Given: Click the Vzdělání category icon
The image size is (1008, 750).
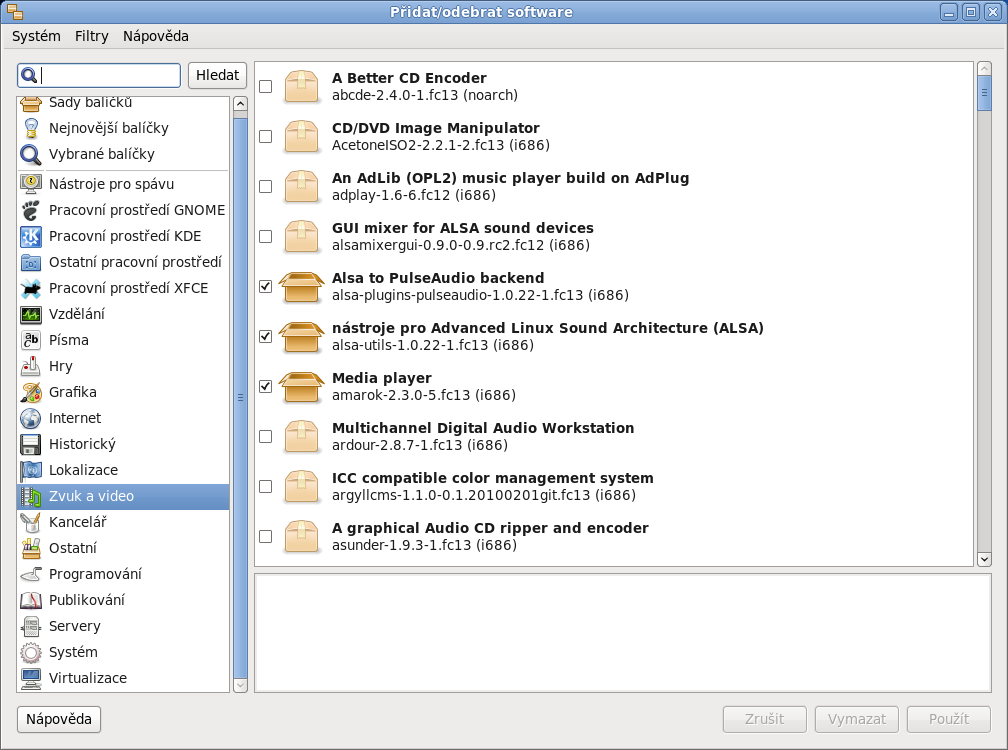Looking at the screenshot, I should pyautogui.click(x=31, y=314).
